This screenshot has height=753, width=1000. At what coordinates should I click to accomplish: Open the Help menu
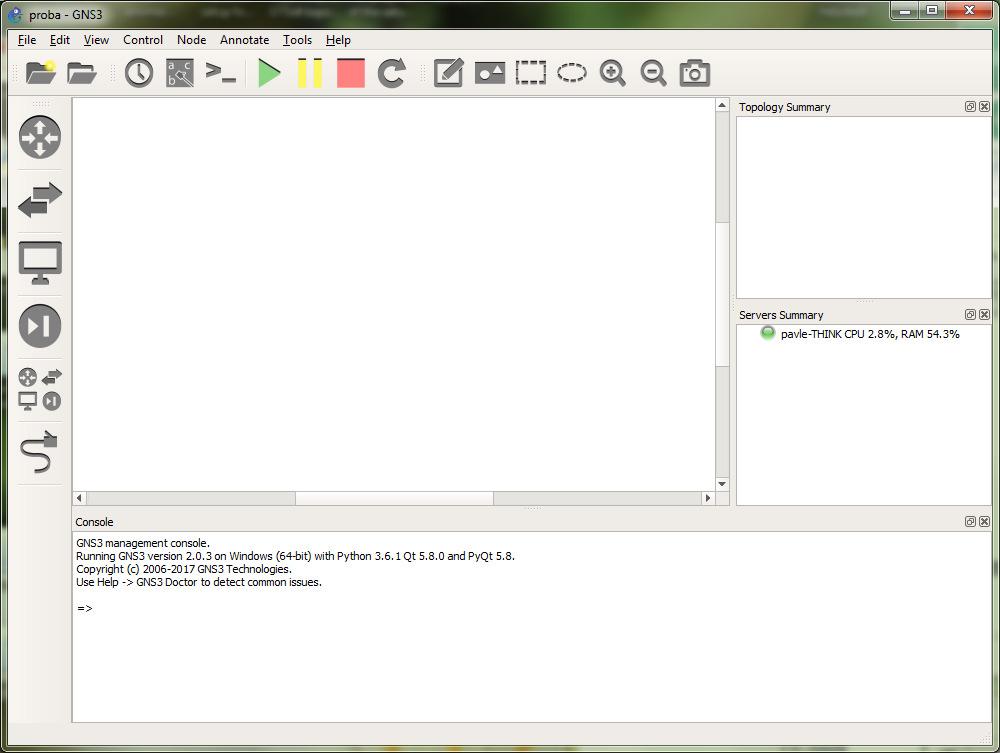[338, 40]
